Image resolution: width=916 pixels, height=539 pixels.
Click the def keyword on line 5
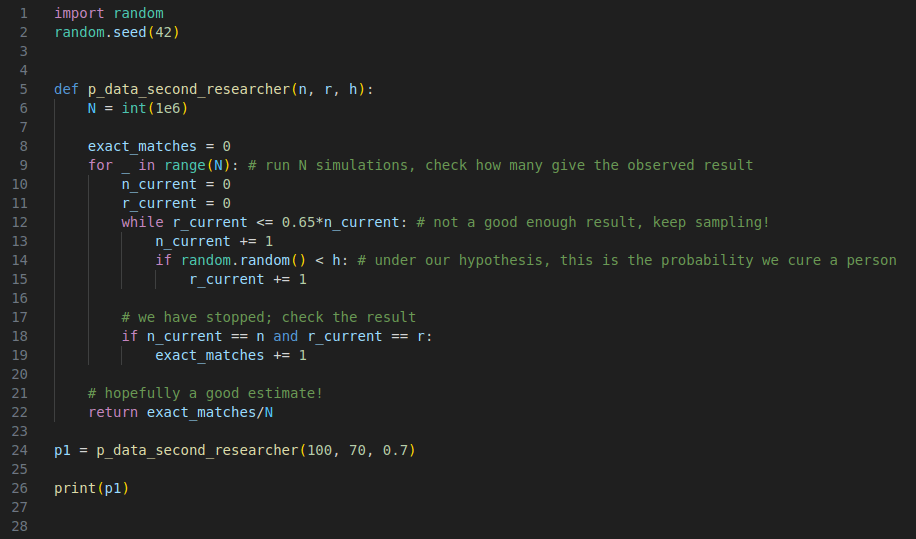tap(66, 90)
